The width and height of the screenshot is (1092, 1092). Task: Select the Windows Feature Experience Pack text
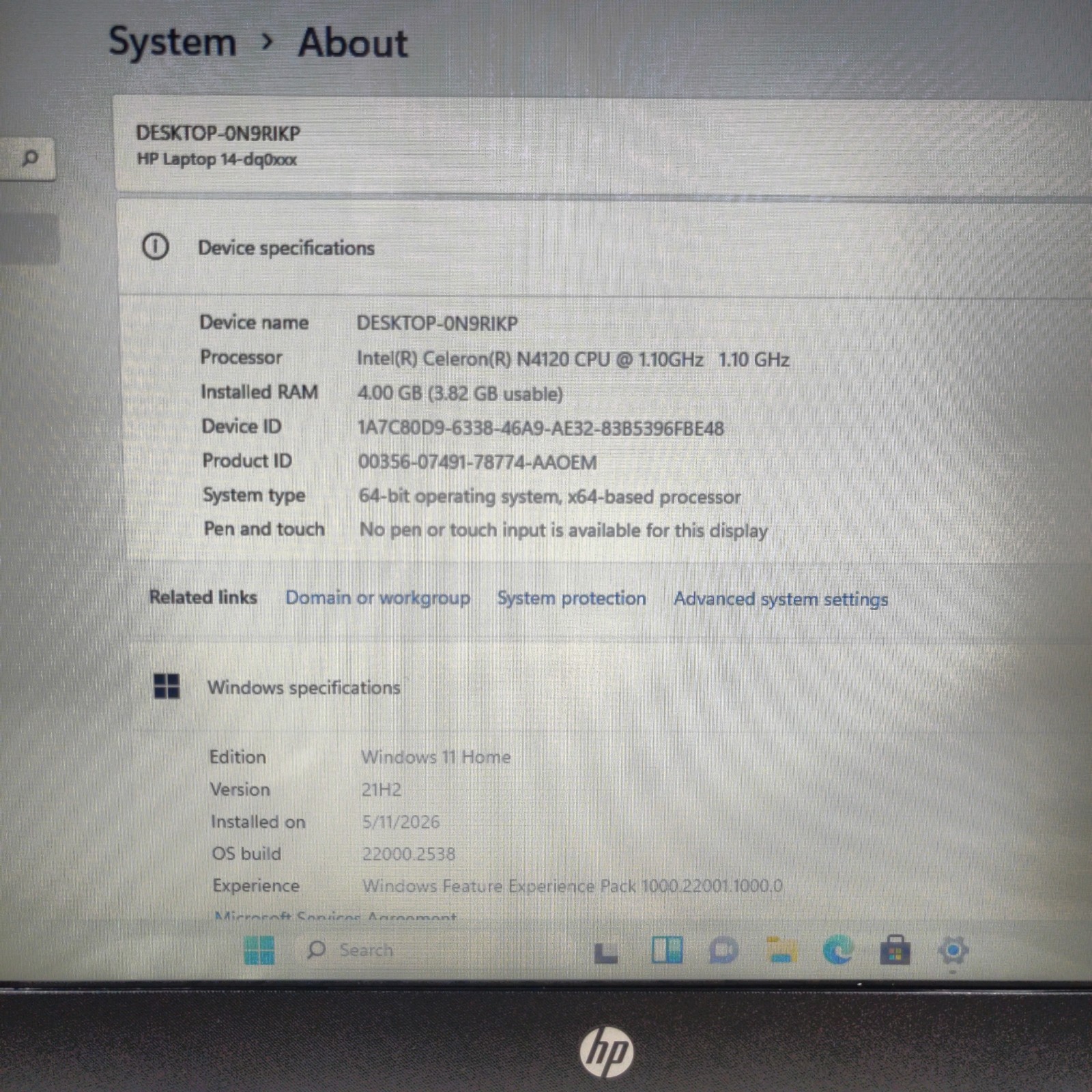(x=573, y=886)
